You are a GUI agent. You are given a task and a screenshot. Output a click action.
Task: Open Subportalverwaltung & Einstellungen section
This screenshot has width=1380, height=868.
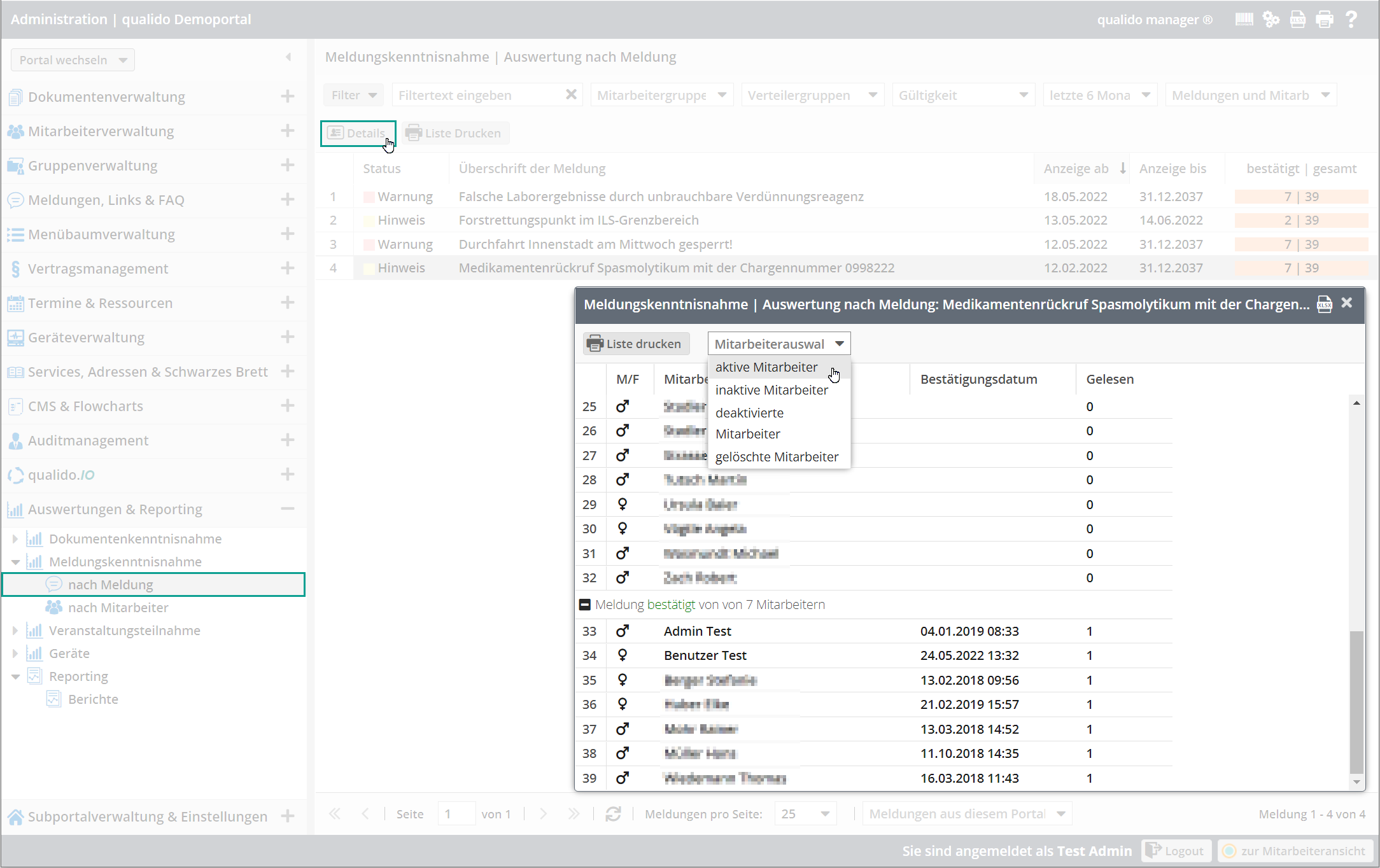pyautogui.click(x=153, y=816)
